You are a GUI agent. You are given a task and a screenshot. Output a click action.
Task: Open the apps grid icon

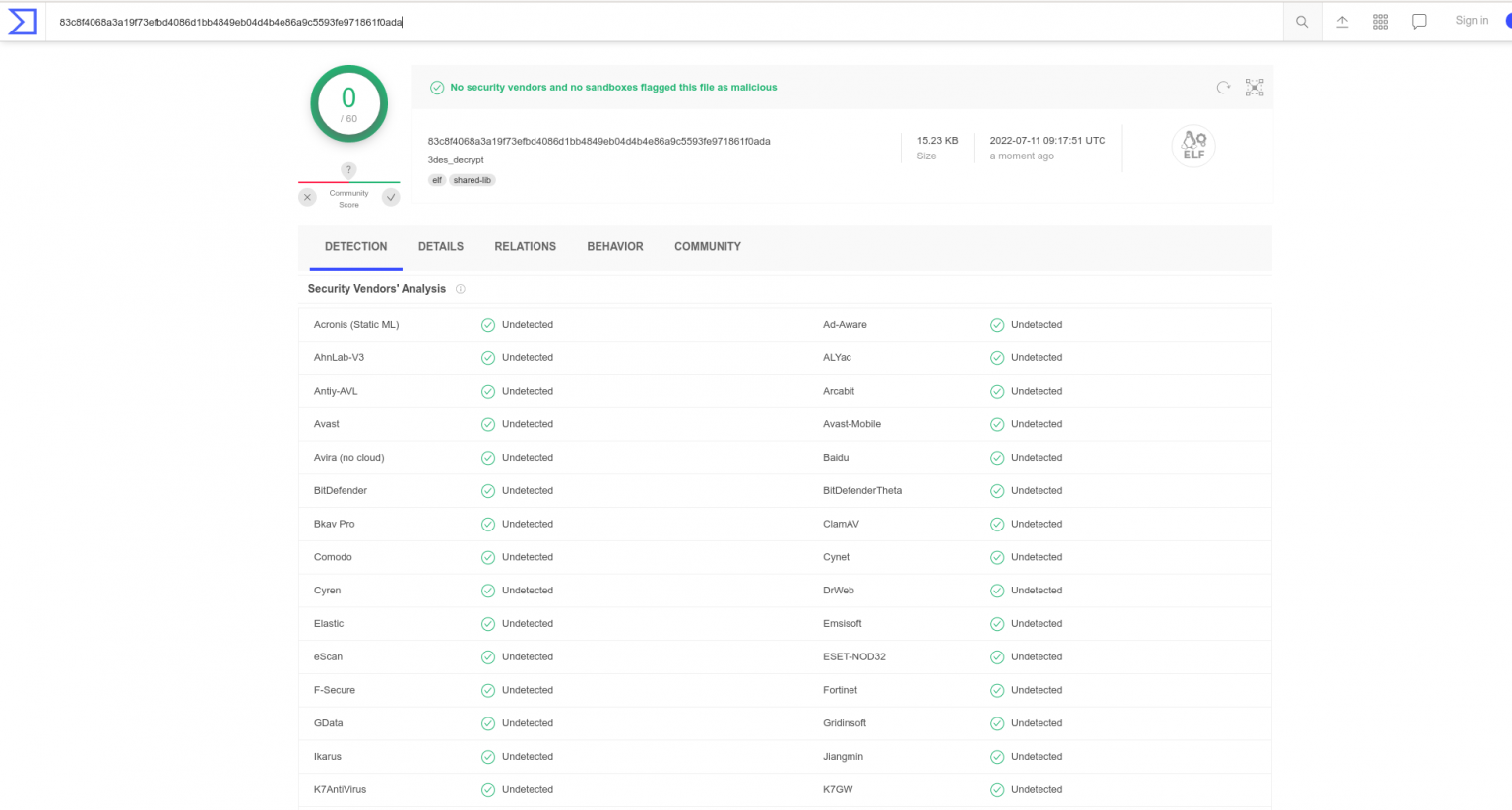coord(1380,22)
